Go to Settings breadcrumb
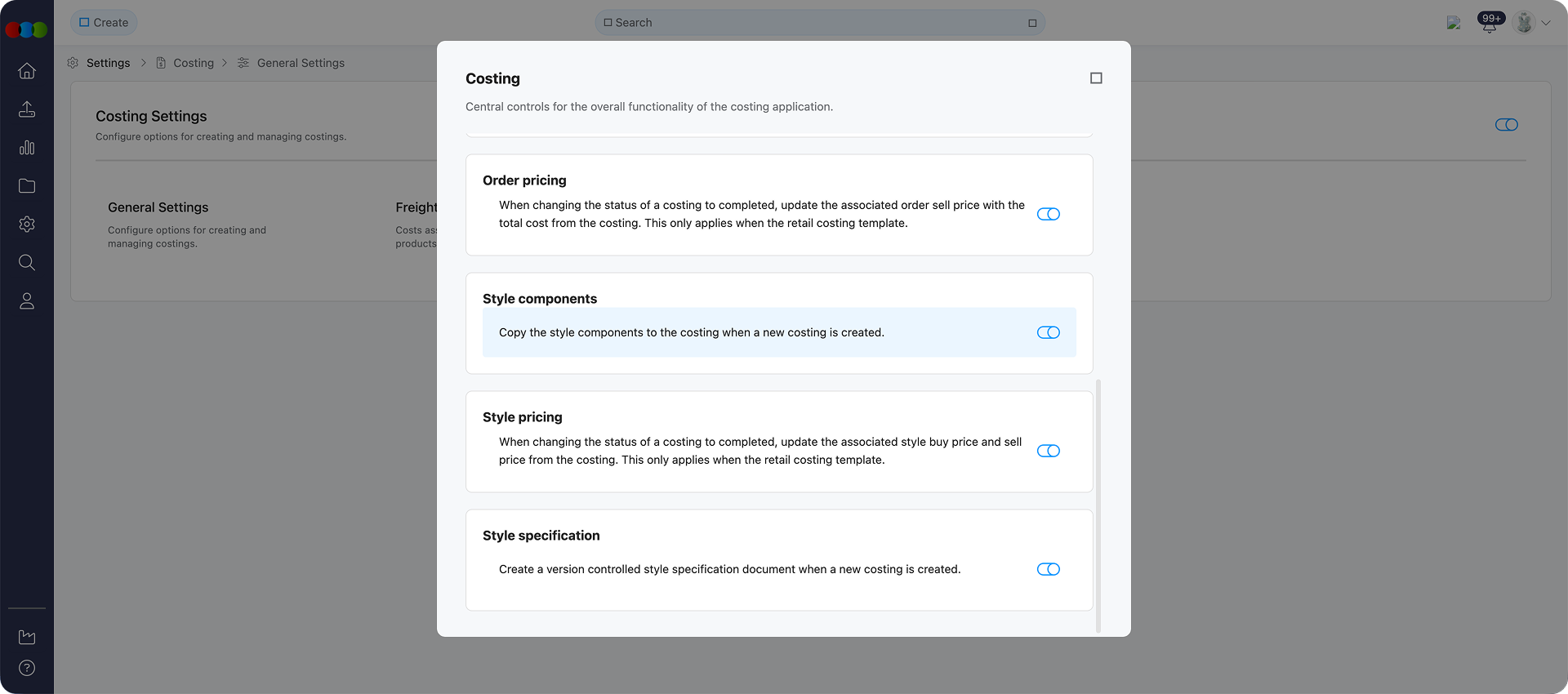The width and height of the screenshot is (1568, 694). pyautogui.click(x=108, y=63)
